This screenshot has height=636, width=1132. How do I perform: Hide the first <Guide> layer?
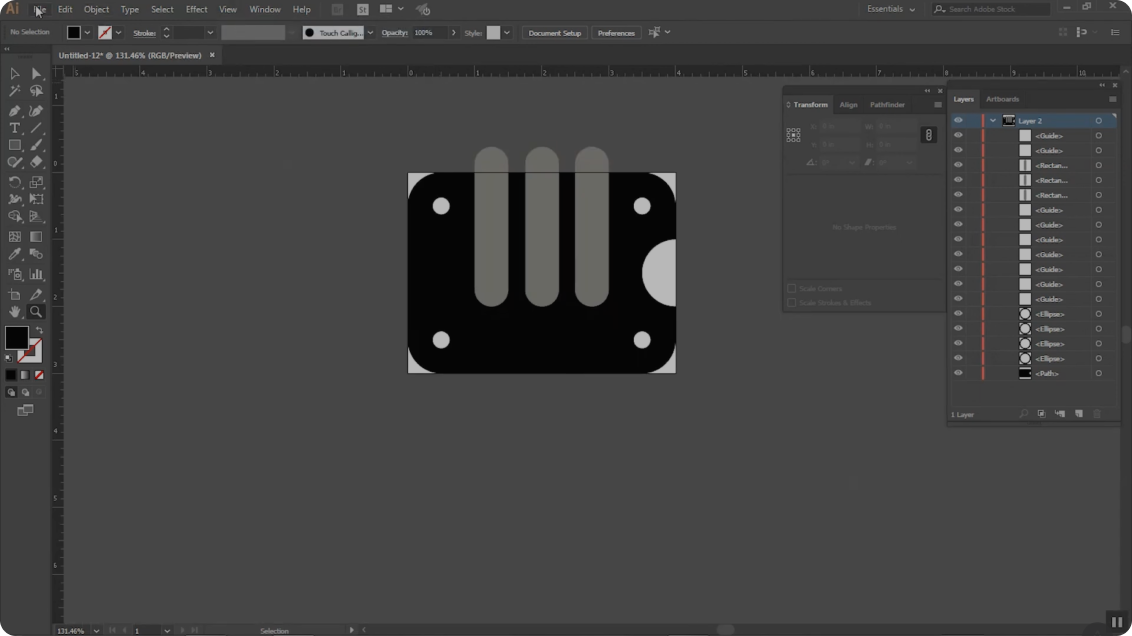(x=958, y=135)
